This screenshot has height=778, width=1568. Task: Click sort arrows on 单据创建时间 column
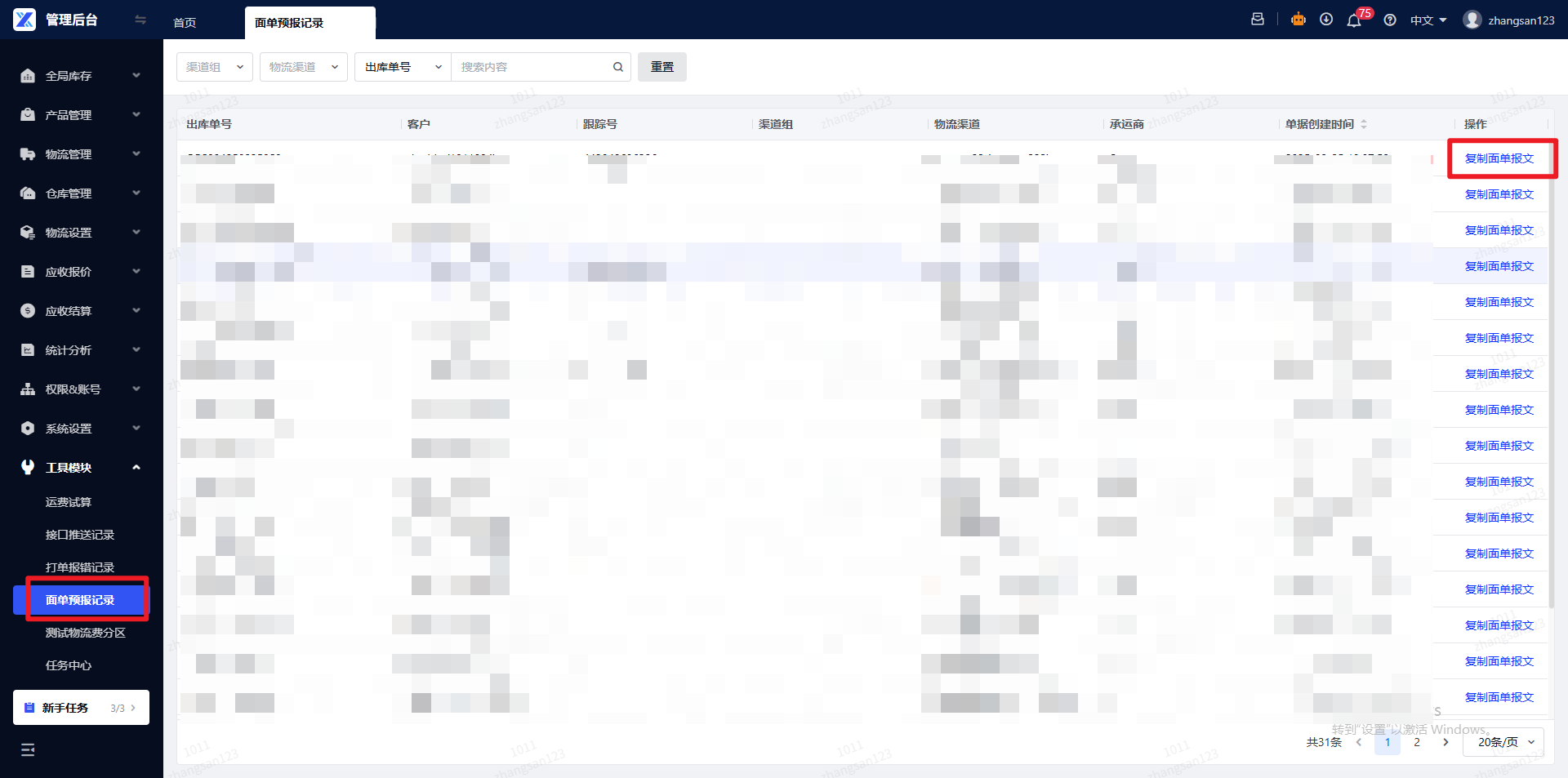tap(1364, 124)
